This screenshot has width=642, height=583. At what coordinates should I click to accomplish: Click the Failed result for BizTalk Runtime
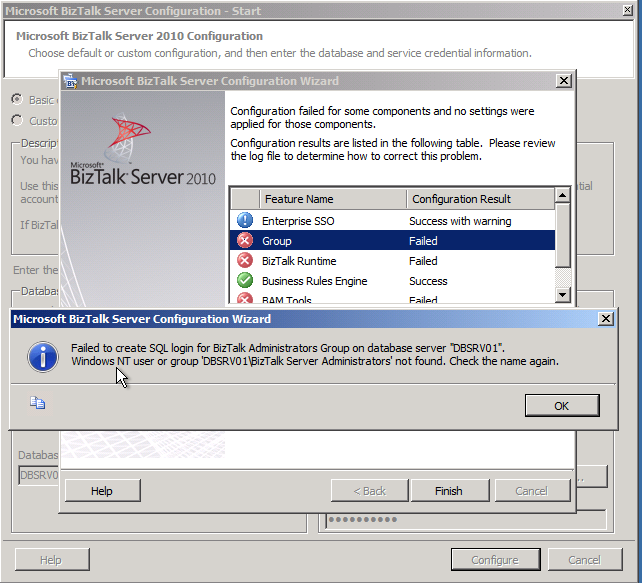coord(423,261)
